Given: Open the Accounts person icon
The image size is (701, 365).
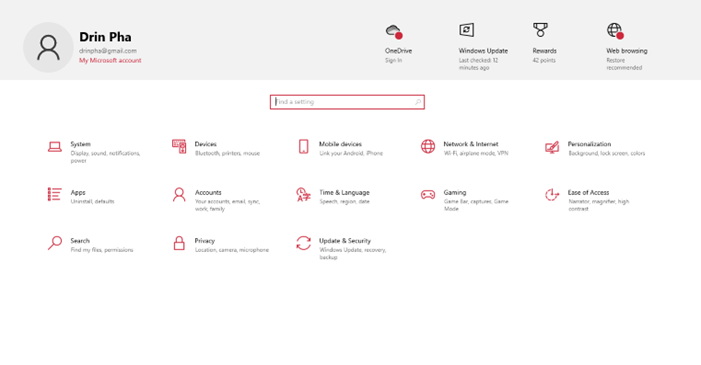Looking at the screenshot, I should point(179,195).
